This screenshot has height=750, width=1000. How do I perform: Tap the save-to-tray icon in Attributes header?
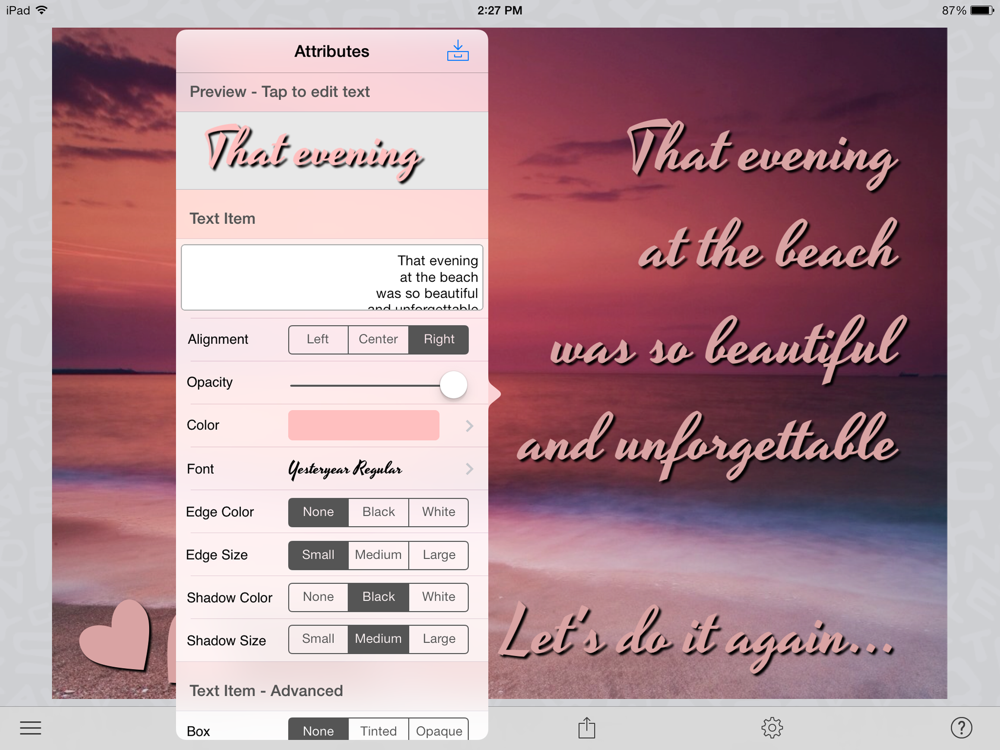(457, 51)
